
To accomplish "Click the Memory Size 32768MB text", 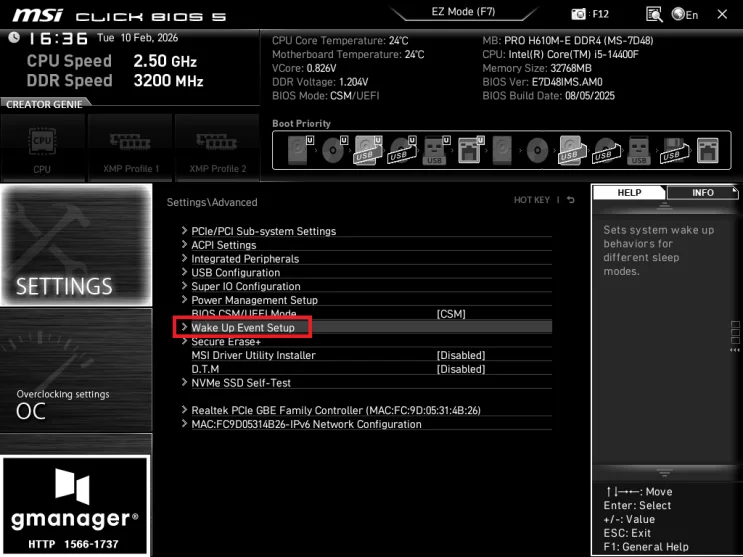I will point(537,68).
